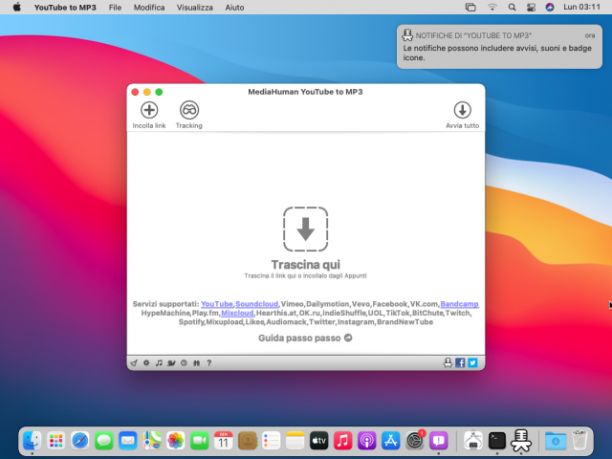Click the YouTube to MP3 notification banner
The image size is (612, 459).
click(499, 46)
